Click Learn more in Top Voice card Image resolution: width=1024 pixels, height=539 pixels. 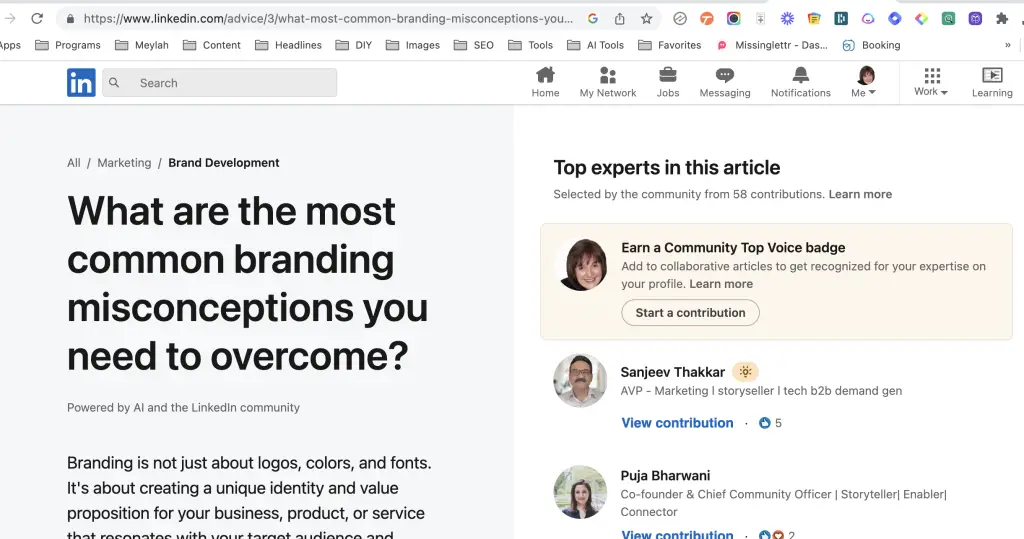tap(721, 284)
